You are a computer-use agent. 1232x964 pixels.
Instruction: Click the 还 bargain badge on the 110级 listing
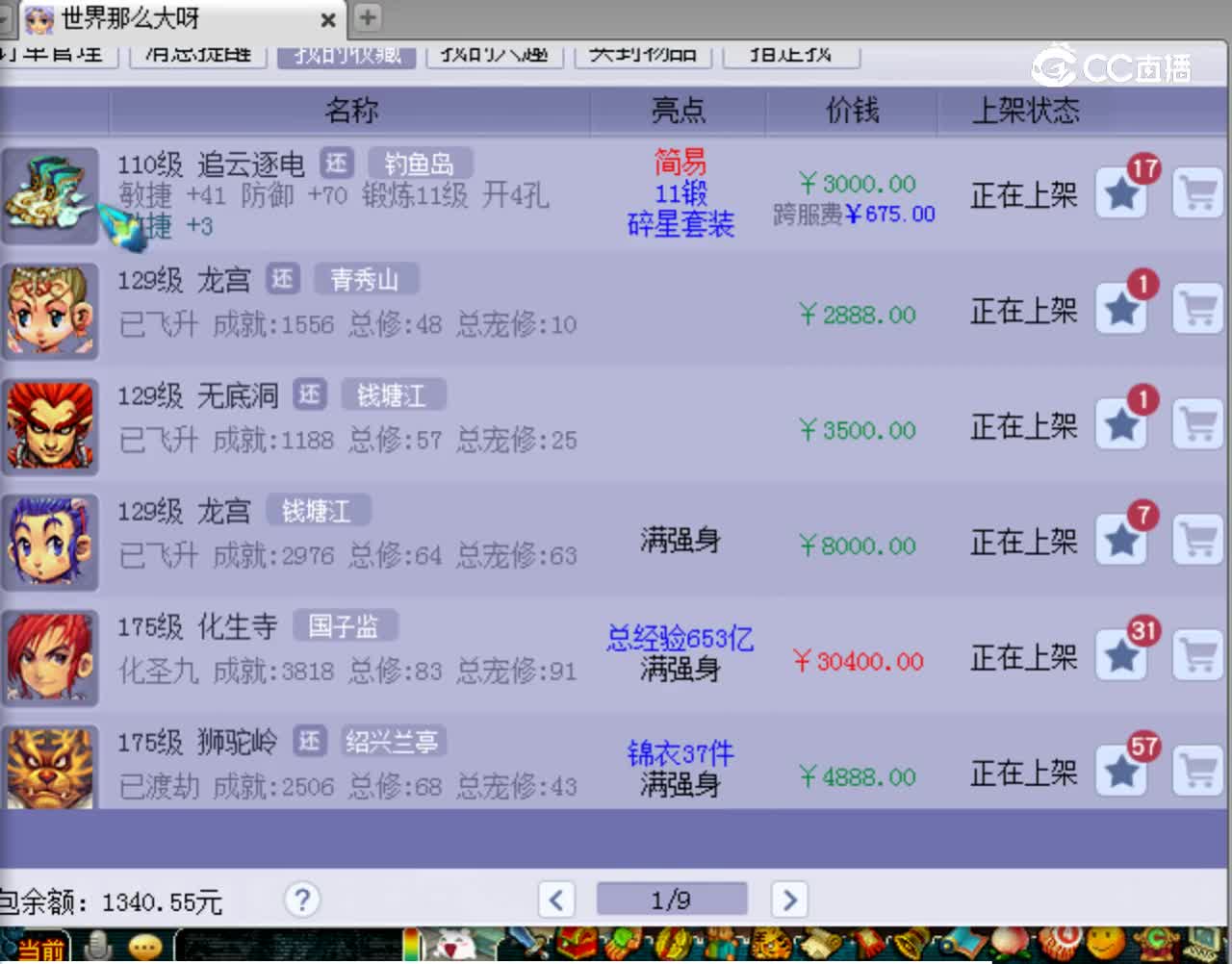click(337, 164)
